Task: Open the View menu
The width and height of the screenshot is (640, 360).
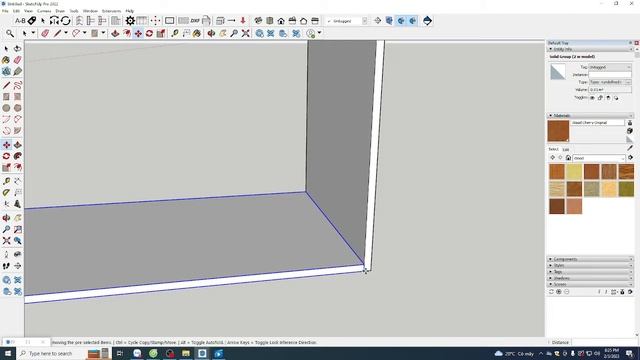Action: point(29,11)
